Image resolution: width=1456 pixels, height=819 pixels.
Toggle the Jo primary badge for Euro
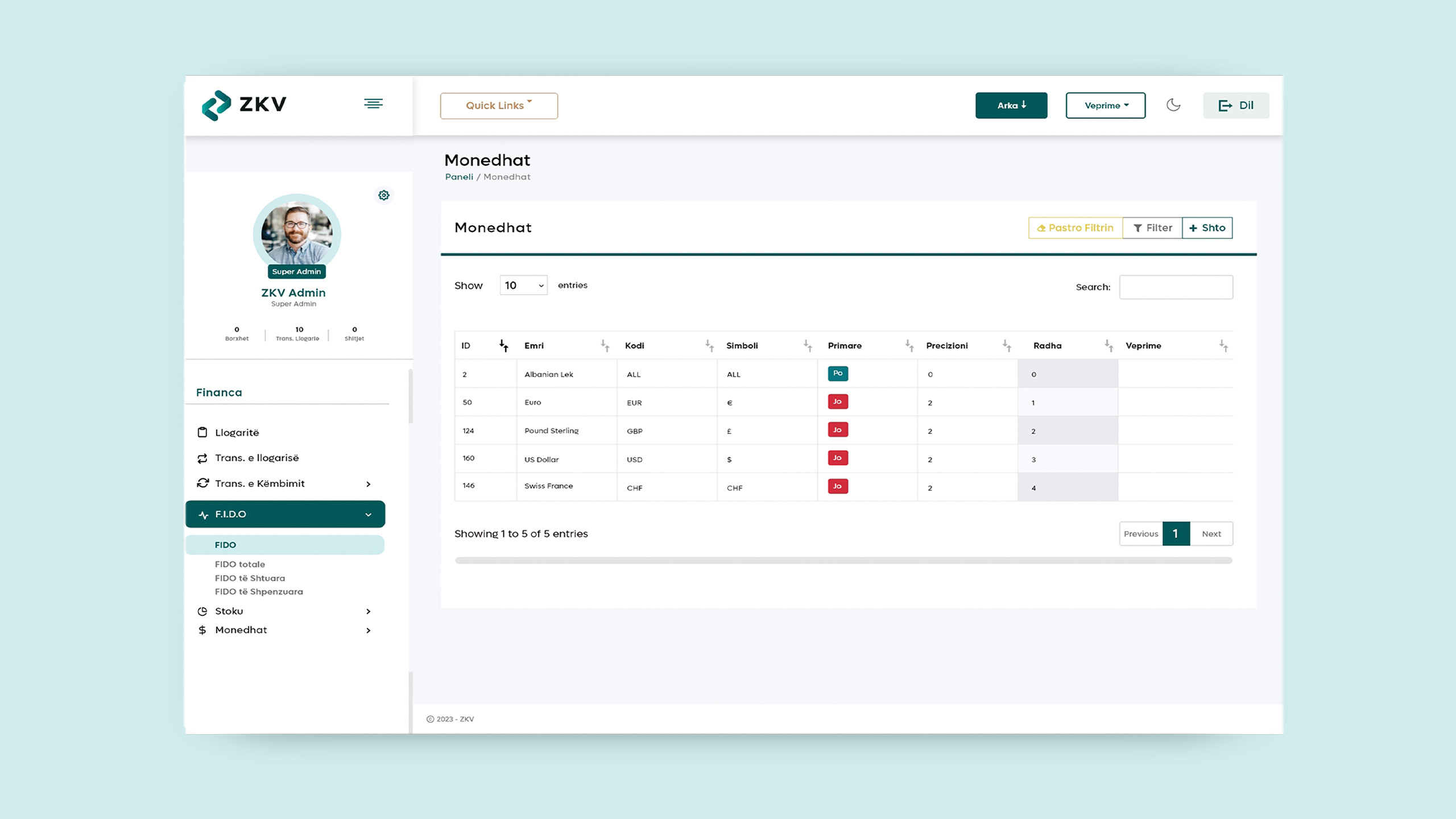(838, 402)
